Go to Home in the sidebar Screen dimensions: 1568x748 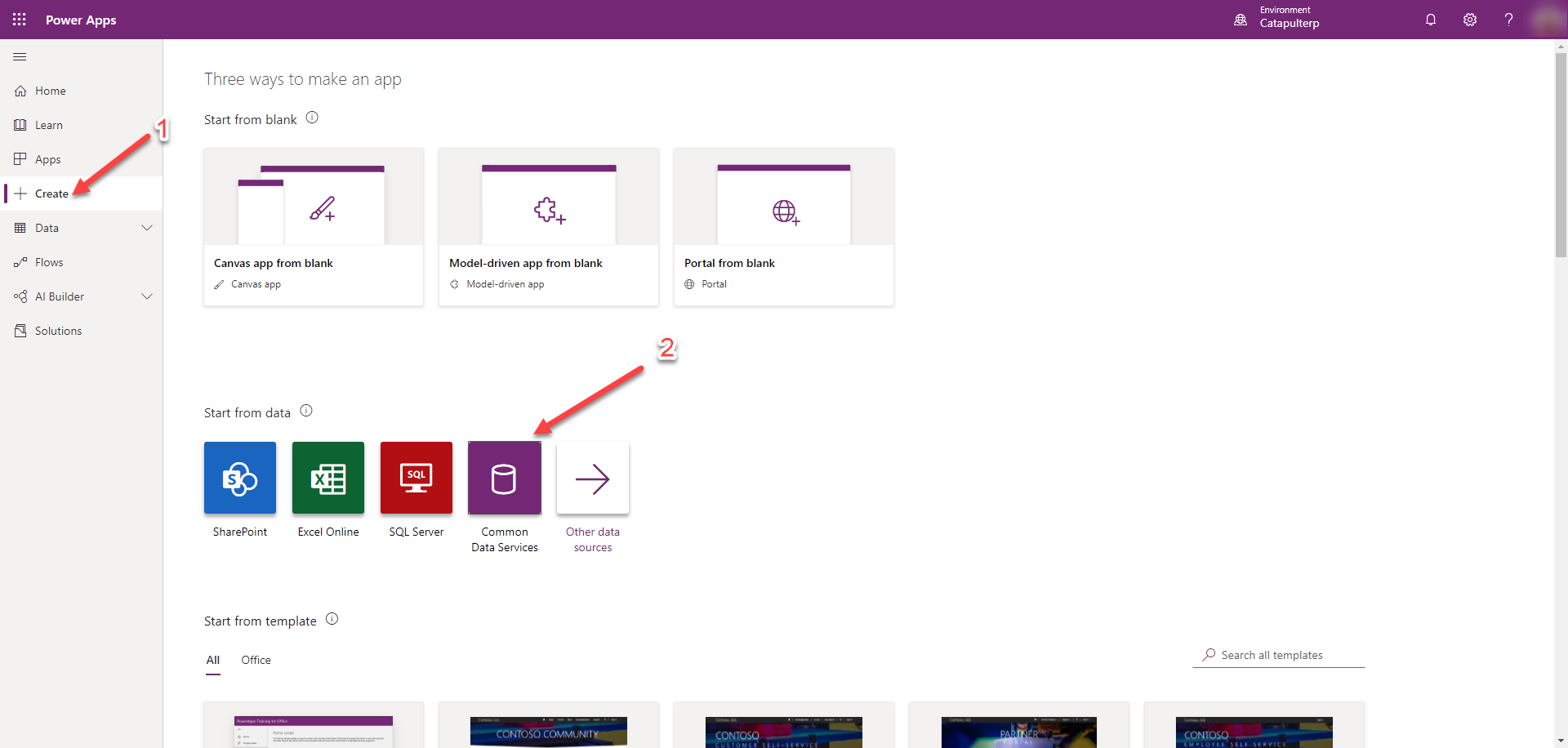coord(82,91)
